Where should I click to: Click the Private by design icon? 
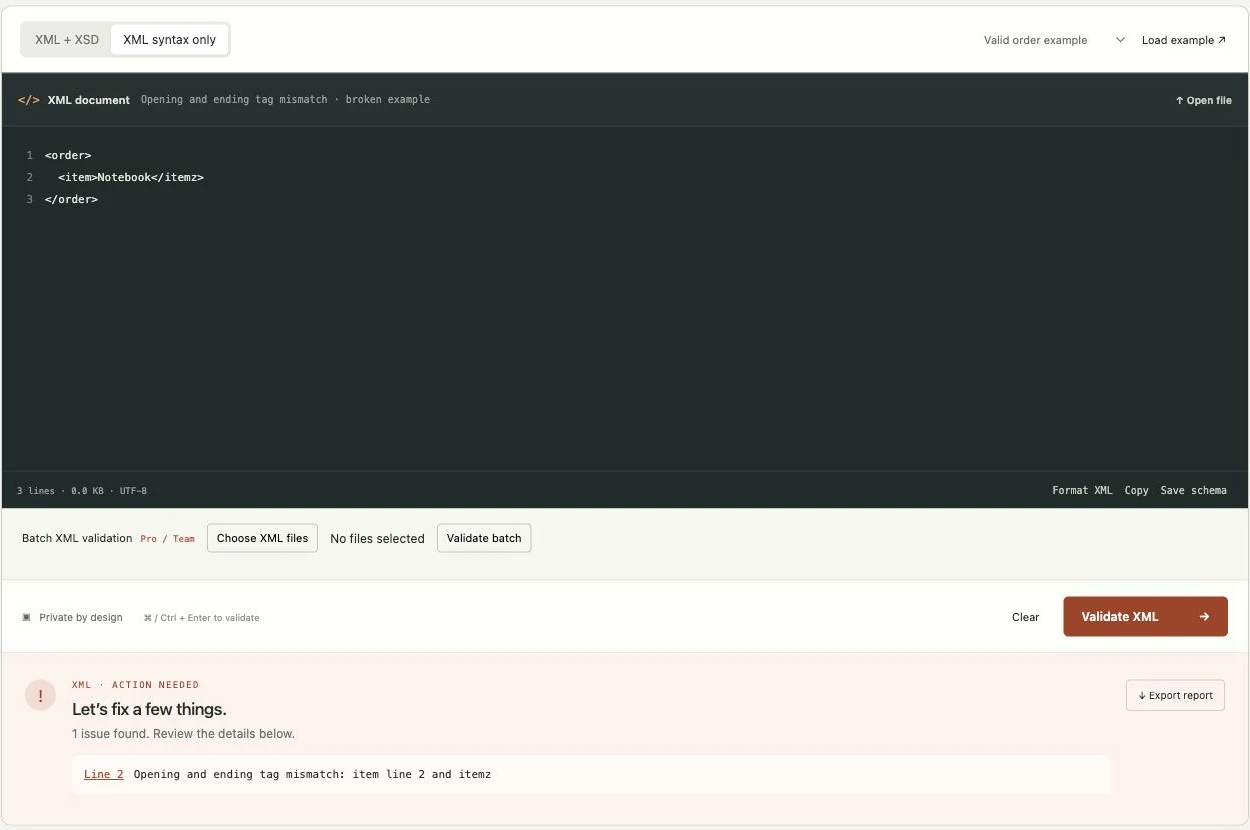coord(27,617)
